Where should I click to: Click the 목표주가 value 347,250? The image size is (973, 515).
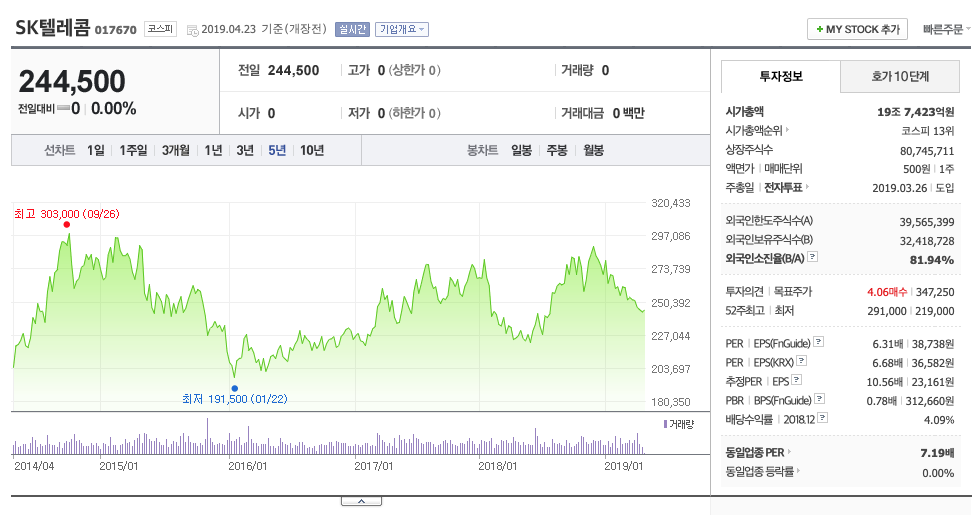pyautogui.click(x=935, y=292)
